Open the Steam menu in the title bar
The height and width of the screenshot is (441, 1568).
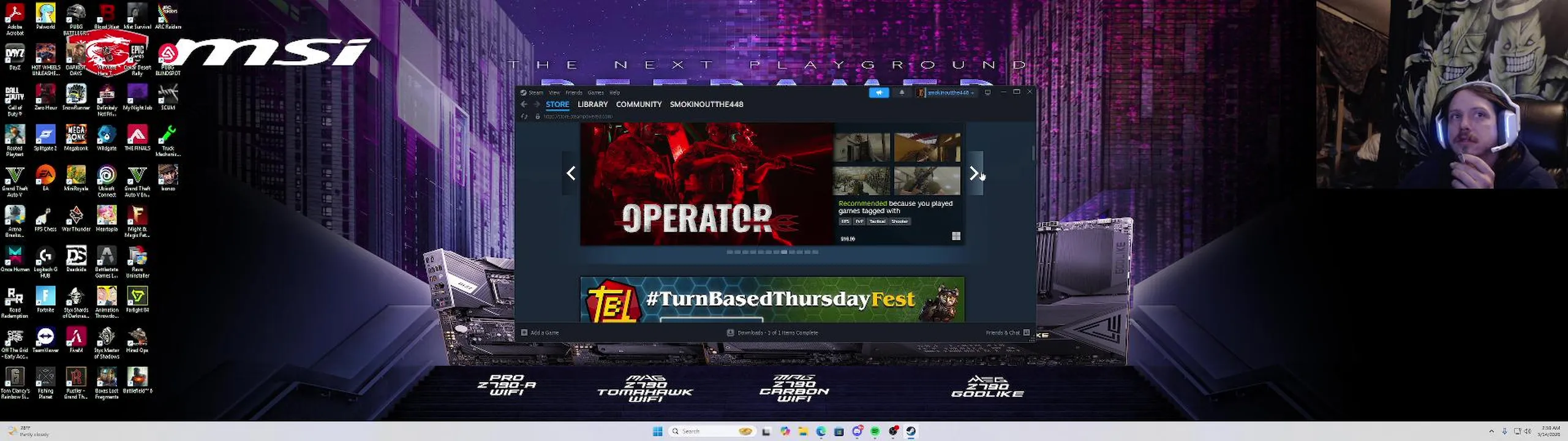click(536, 92)
